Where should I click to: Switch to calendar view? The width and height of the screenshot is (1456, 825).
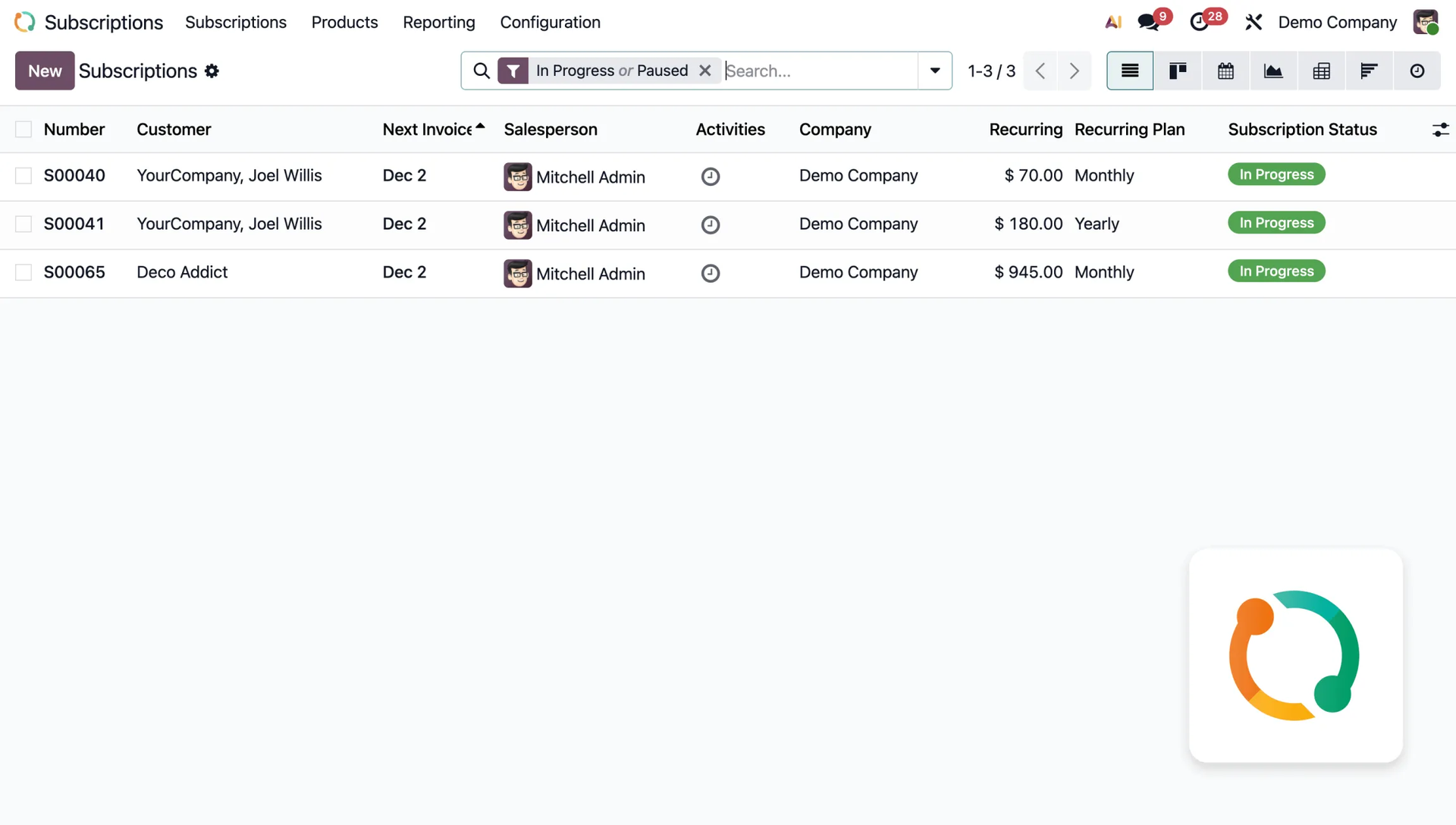[1225, 71]
